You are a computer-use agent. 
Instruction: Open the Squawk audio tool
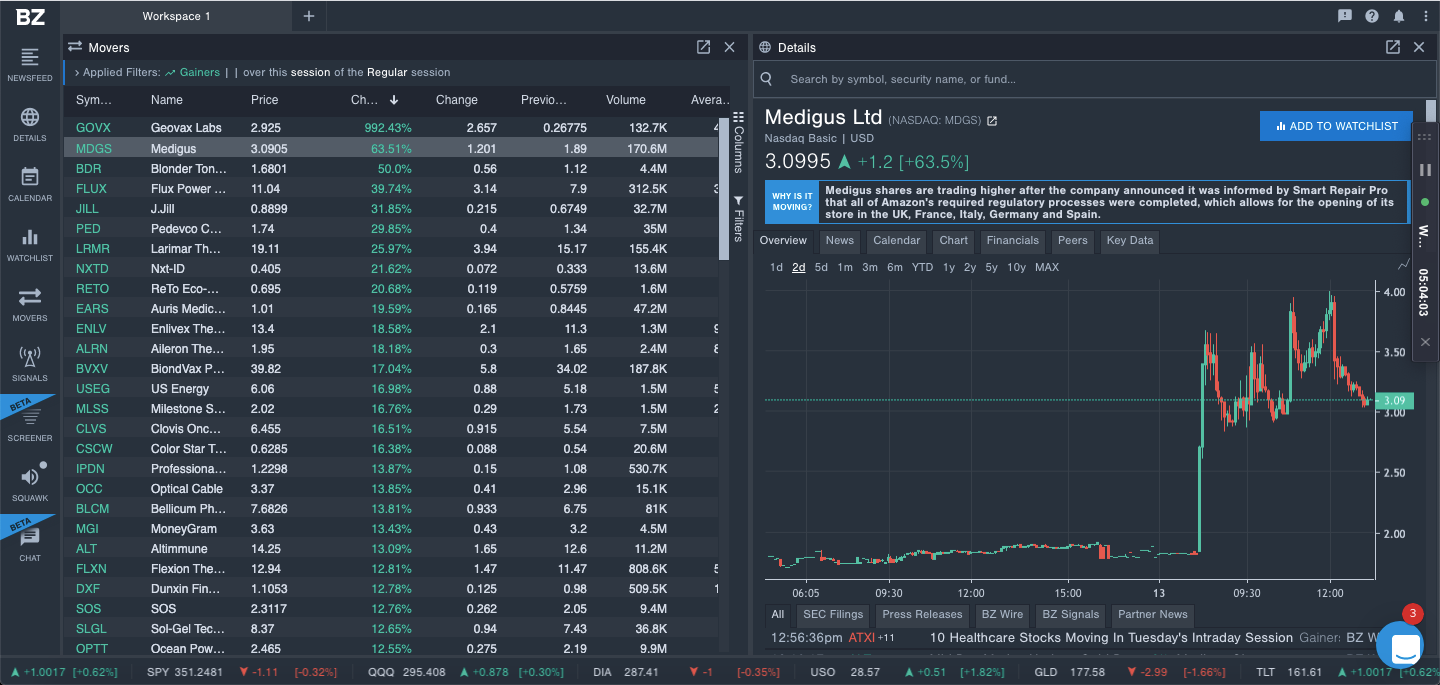[x=30, y=484]
